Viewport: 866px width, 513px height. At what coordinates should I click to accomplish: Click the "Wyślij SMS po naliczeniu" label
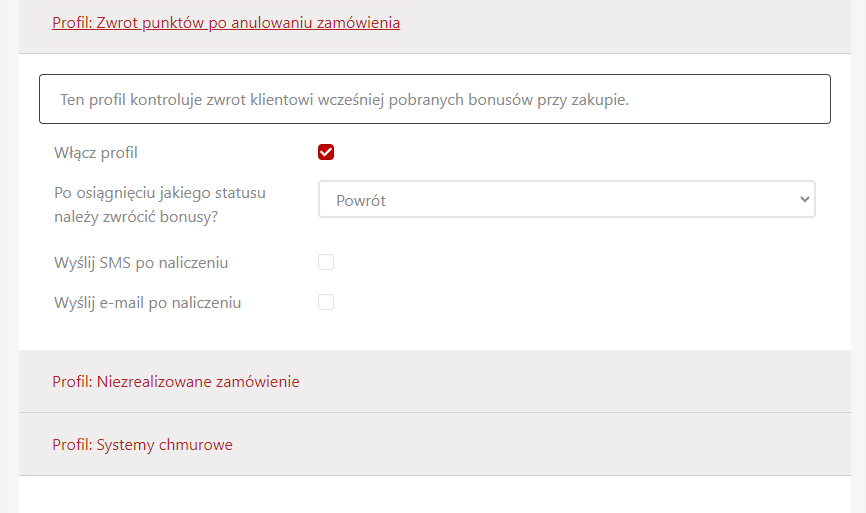click(141, 263)
